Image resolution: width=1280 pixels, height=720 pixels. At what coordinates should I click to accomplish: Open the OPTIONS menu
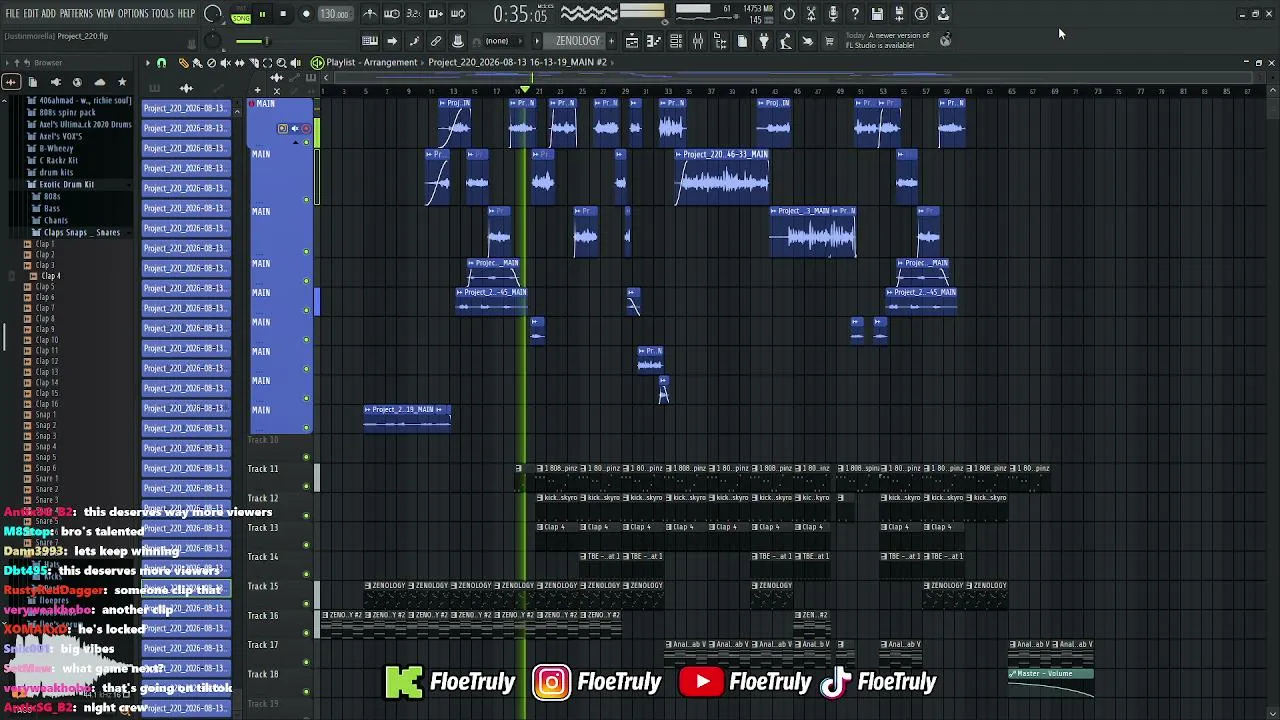[x=133, y=14]
